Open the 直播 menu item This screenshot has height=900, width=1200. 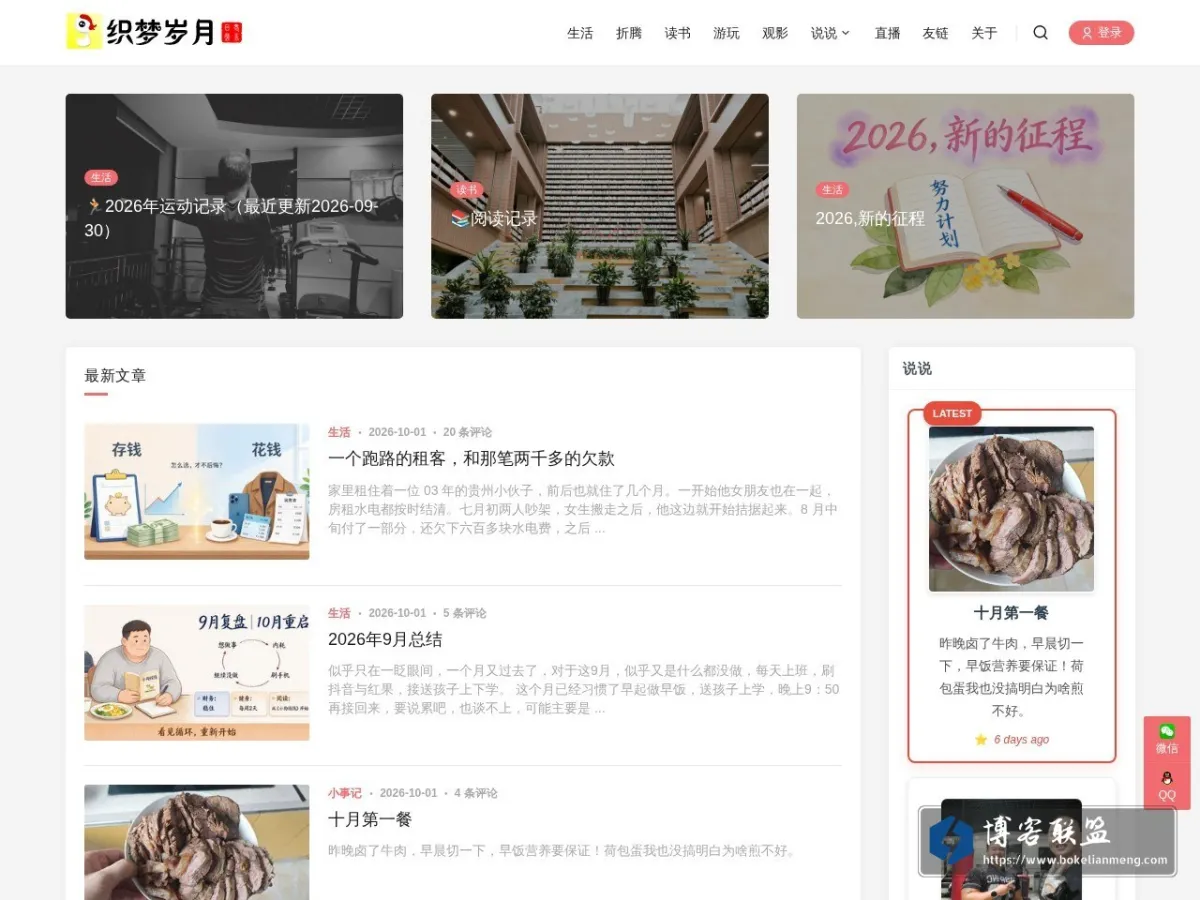(x=887, y=33)
